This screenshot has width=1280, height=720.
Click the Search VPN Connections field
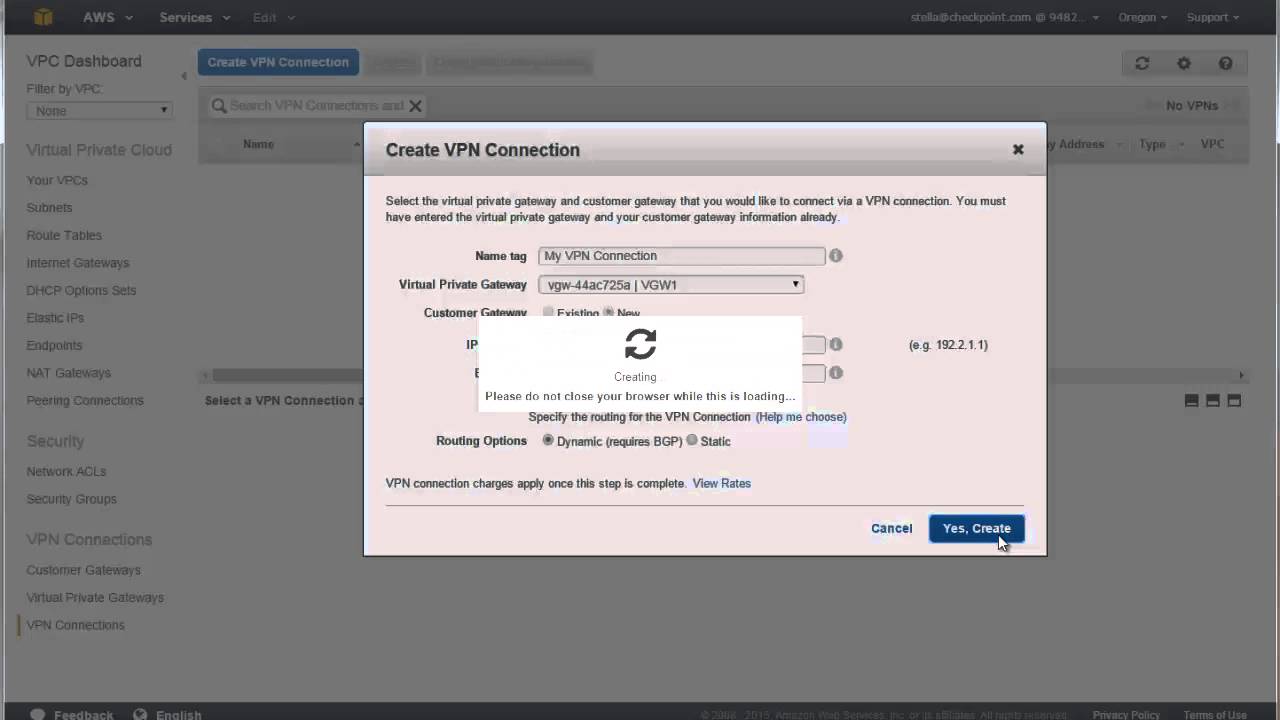pyautogui.click(x=316, y=106)
